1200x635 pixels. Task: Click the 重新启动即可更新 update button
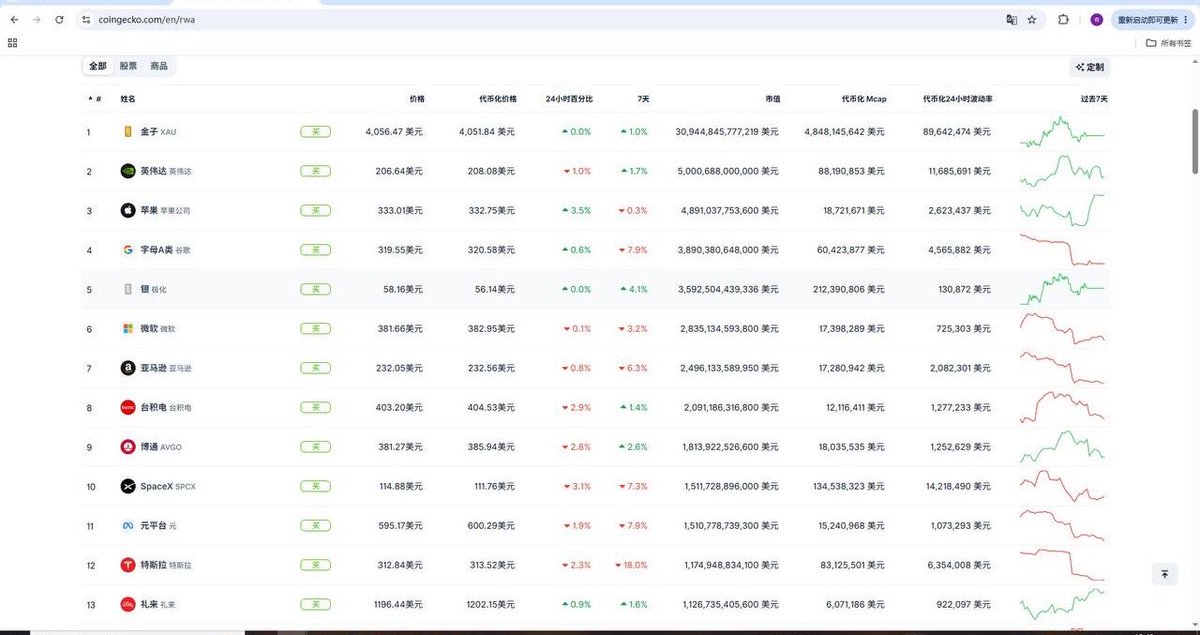tap(1151, 20)
